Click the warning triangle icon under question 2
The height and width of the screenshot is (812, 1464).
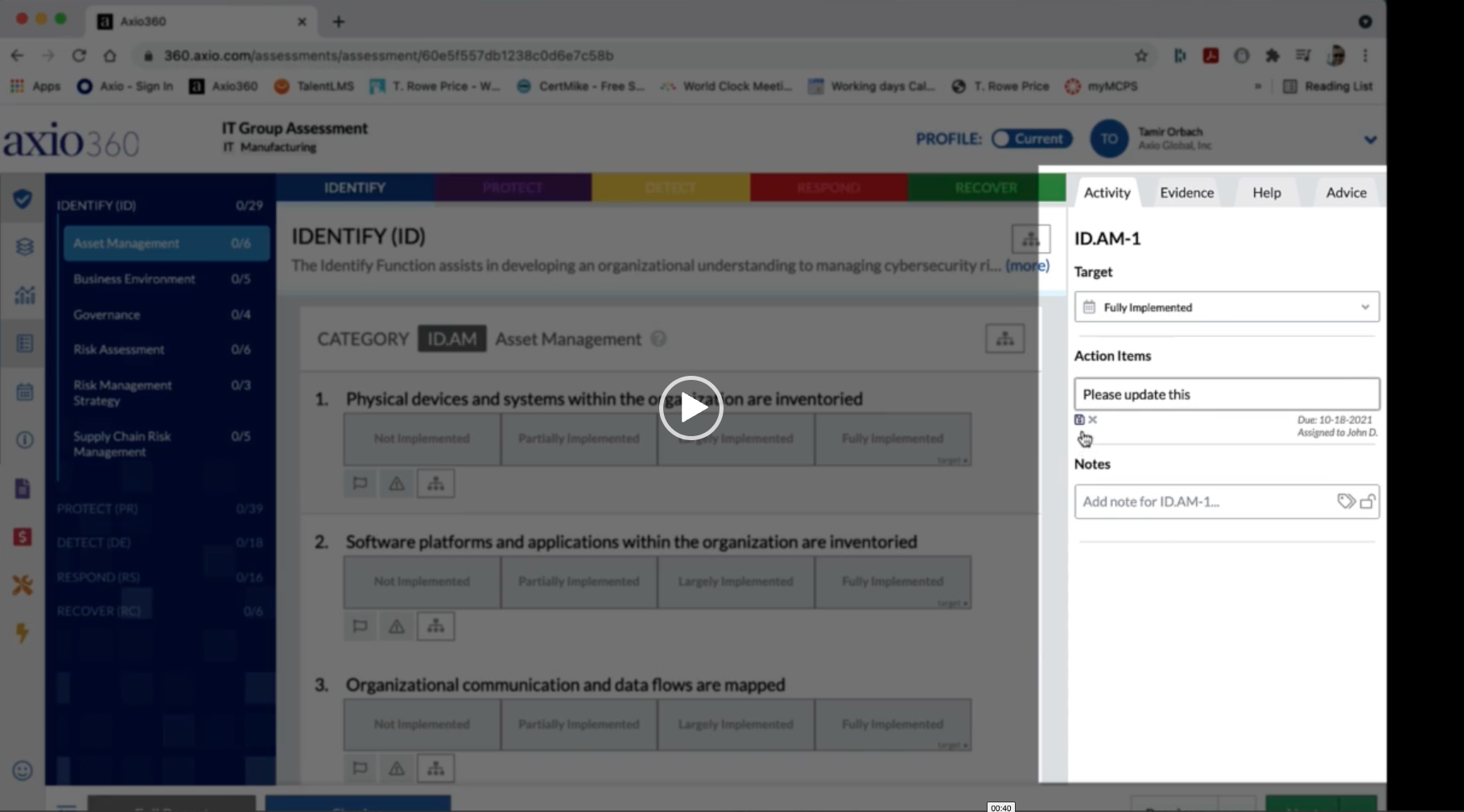click(x=397, y=626)
